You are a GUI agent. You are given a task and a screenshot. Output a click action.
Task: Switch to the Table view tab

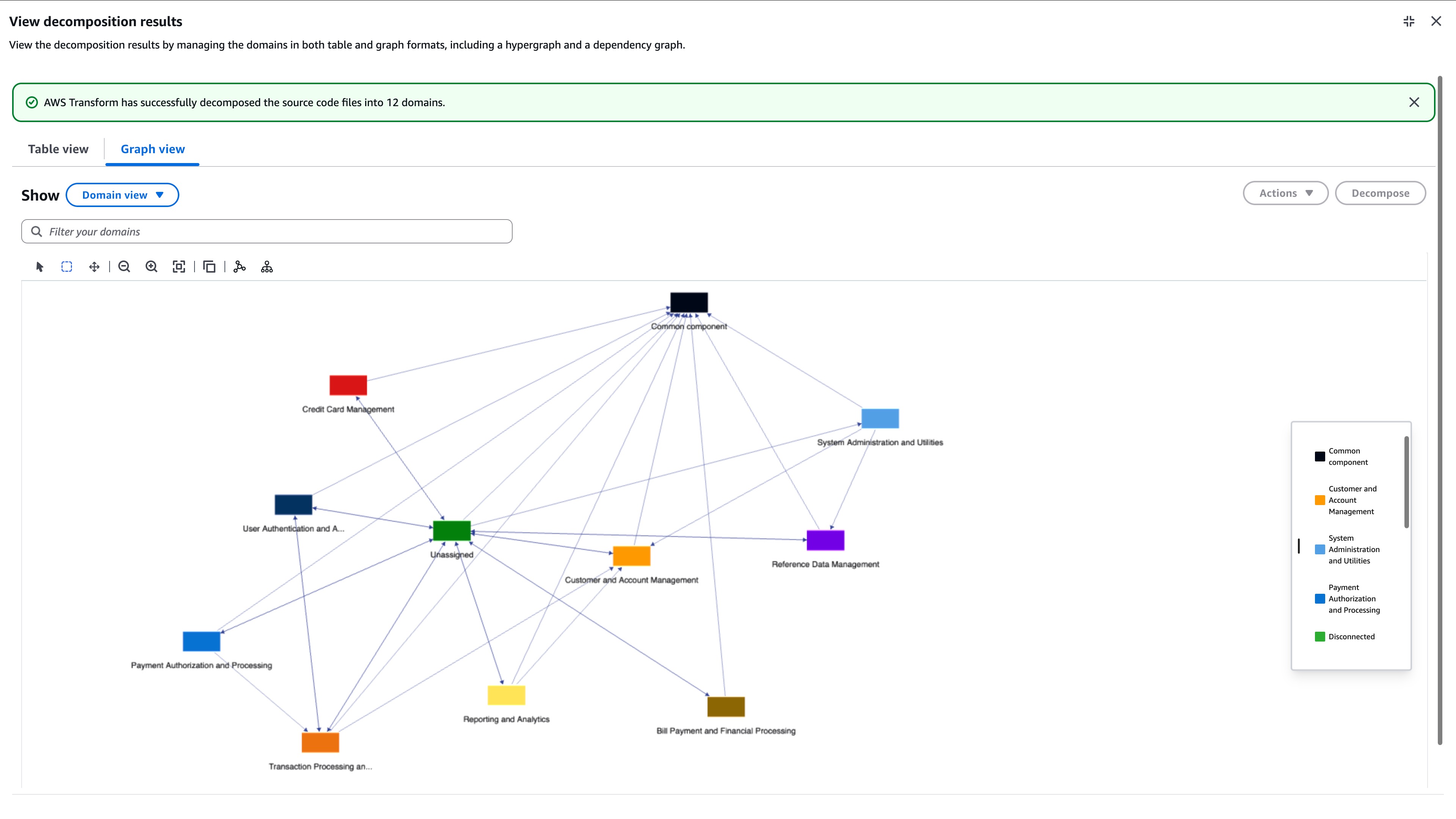(58, 149)
